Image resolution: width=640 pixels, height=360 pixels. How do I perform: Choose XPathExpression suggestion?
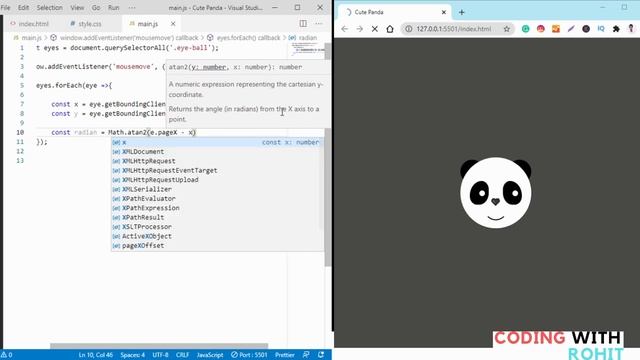[x=217, y=208]
